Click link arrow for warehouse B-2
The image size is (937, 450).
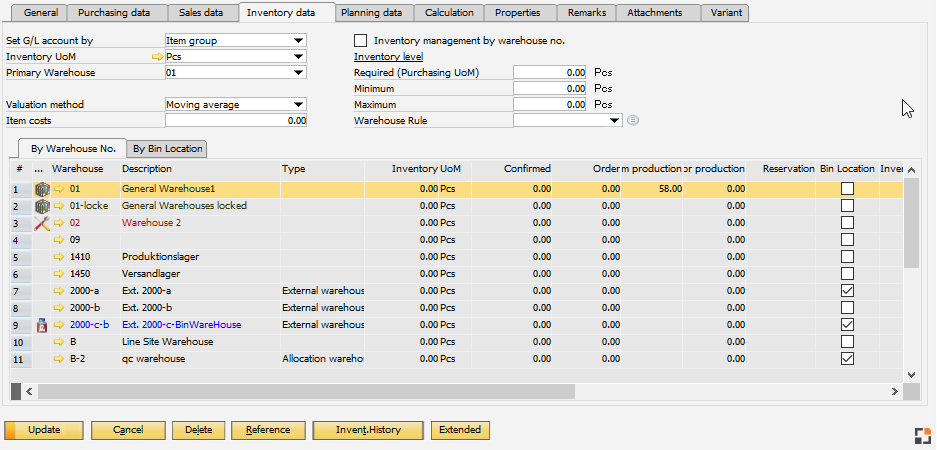pos(59,359)
